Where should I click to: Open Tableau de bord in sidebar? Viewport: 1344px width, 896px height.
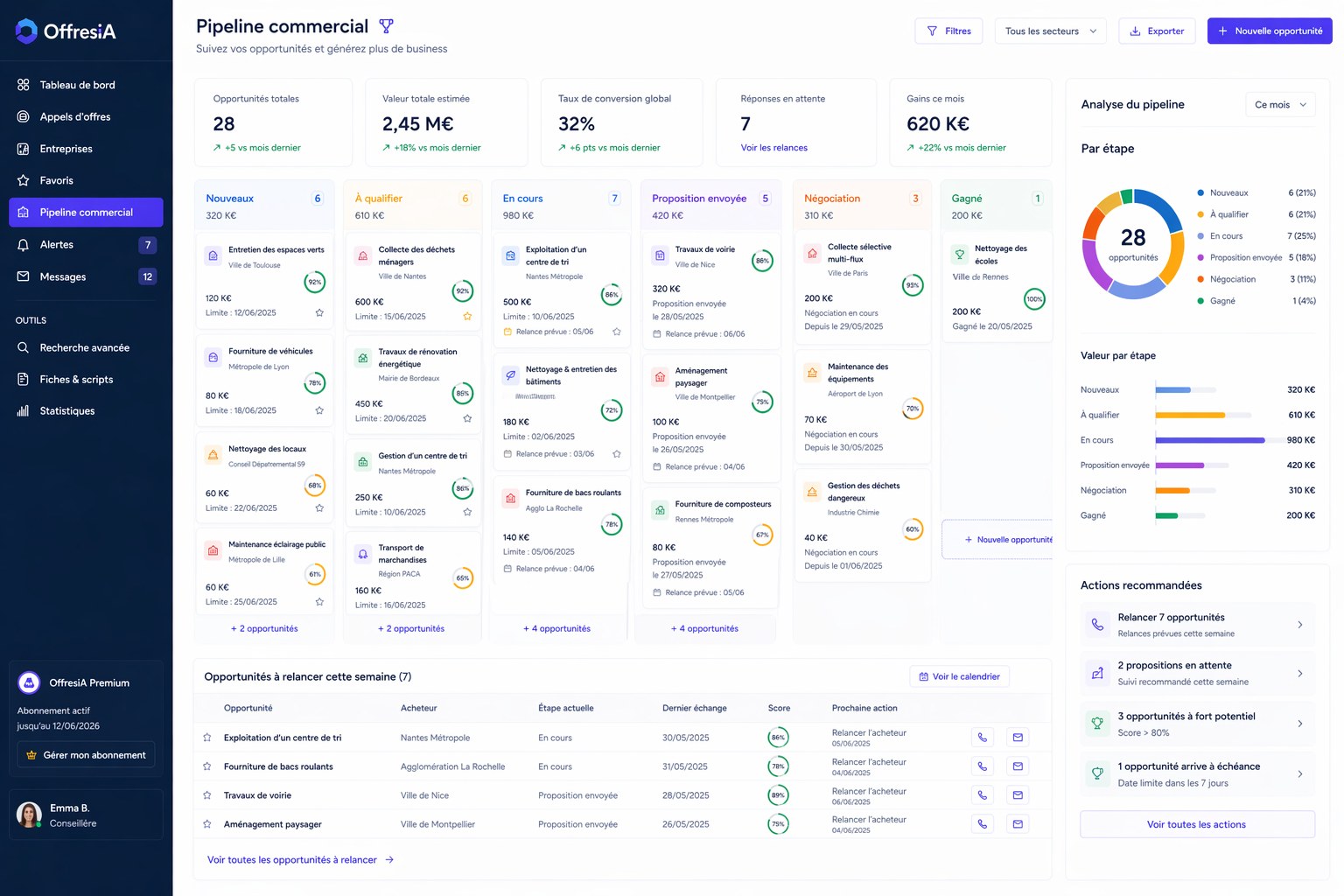pos(86,85)
